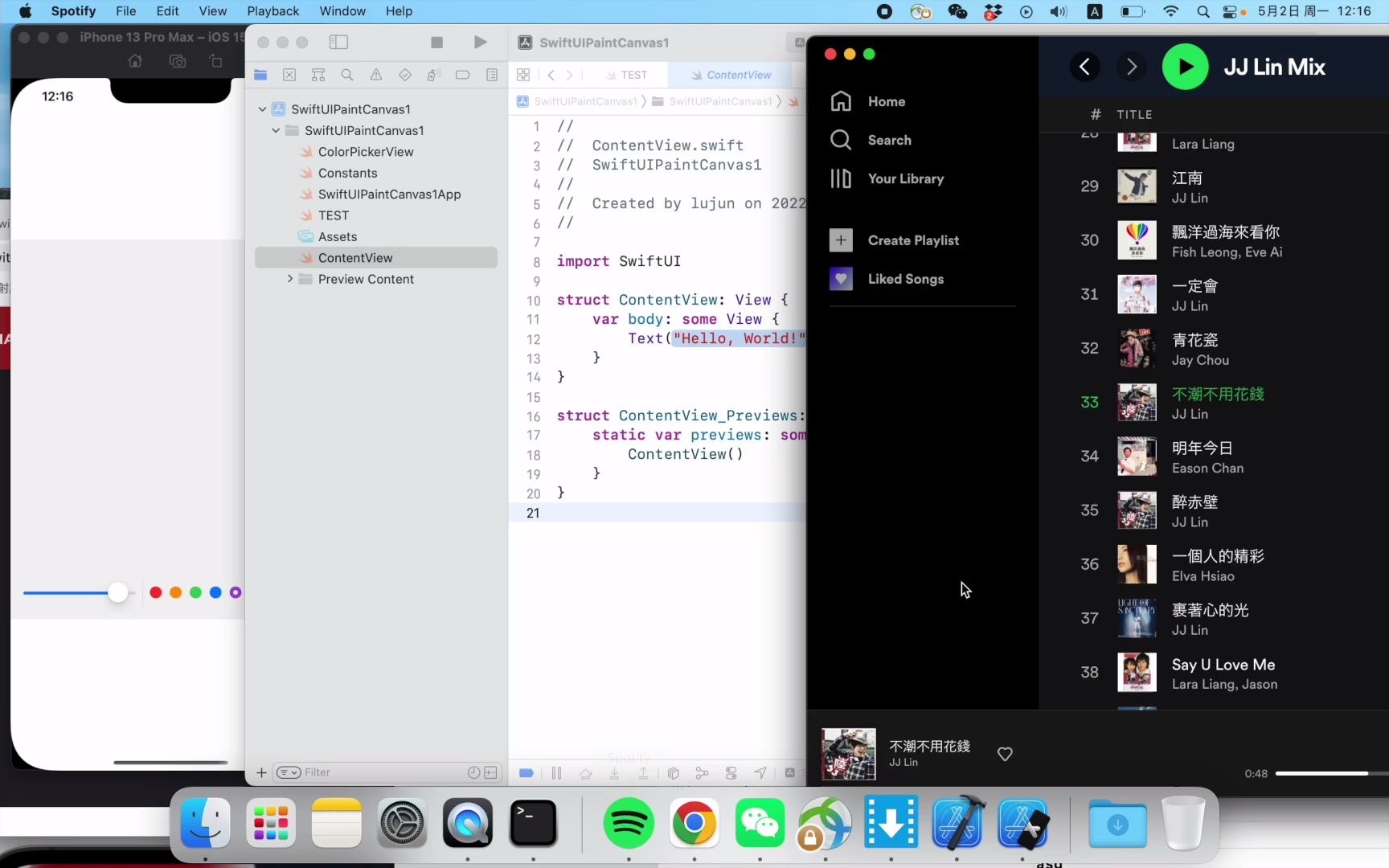This screenshot has height=868, width=1389.
Task: Select the green color dot in the simulator
Action: [x=195, y=592]
